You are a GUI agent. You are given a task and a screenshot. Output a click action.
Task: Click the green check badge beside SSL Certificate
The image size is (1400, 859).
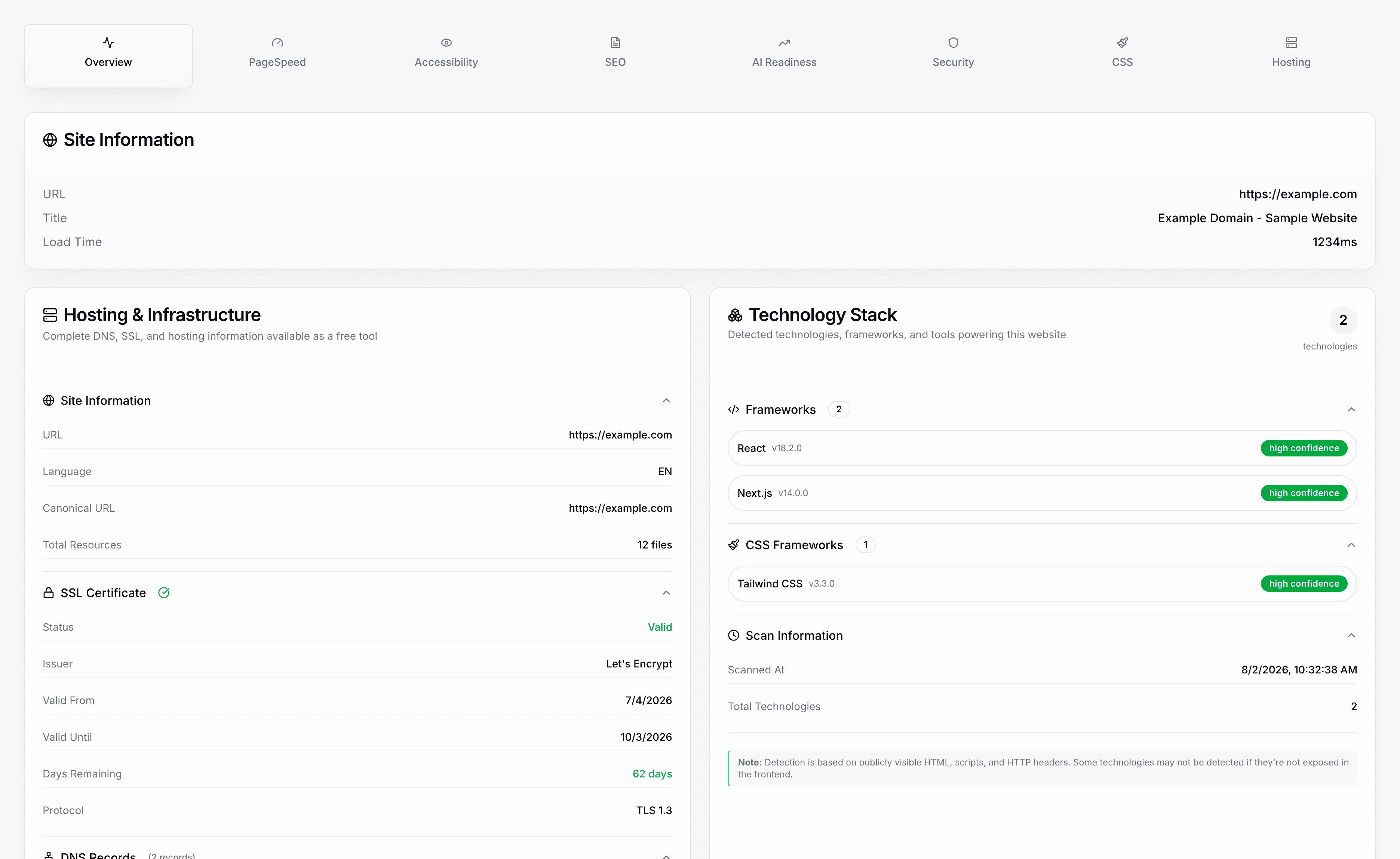(x=164, y=593)
